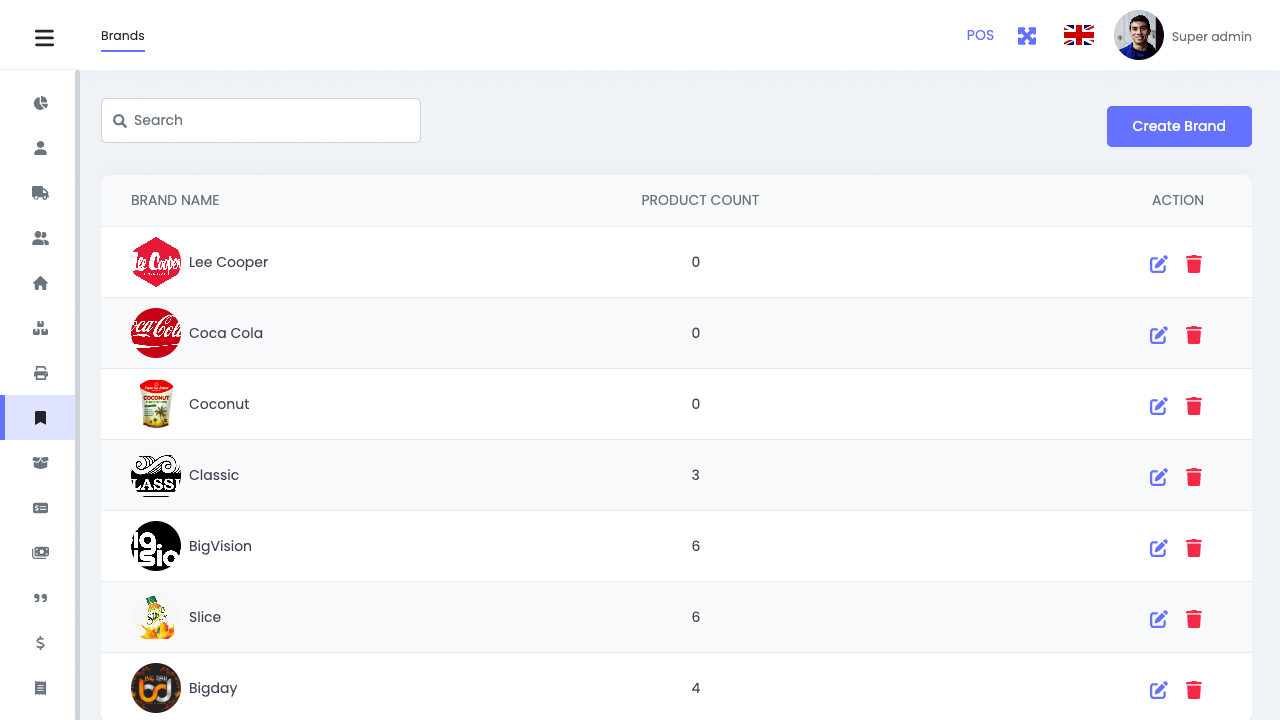The width and height of the screenshot is (1280, 720).
Task: Delete the Coca Cola brand
Action: click(x=1194, y=335)
